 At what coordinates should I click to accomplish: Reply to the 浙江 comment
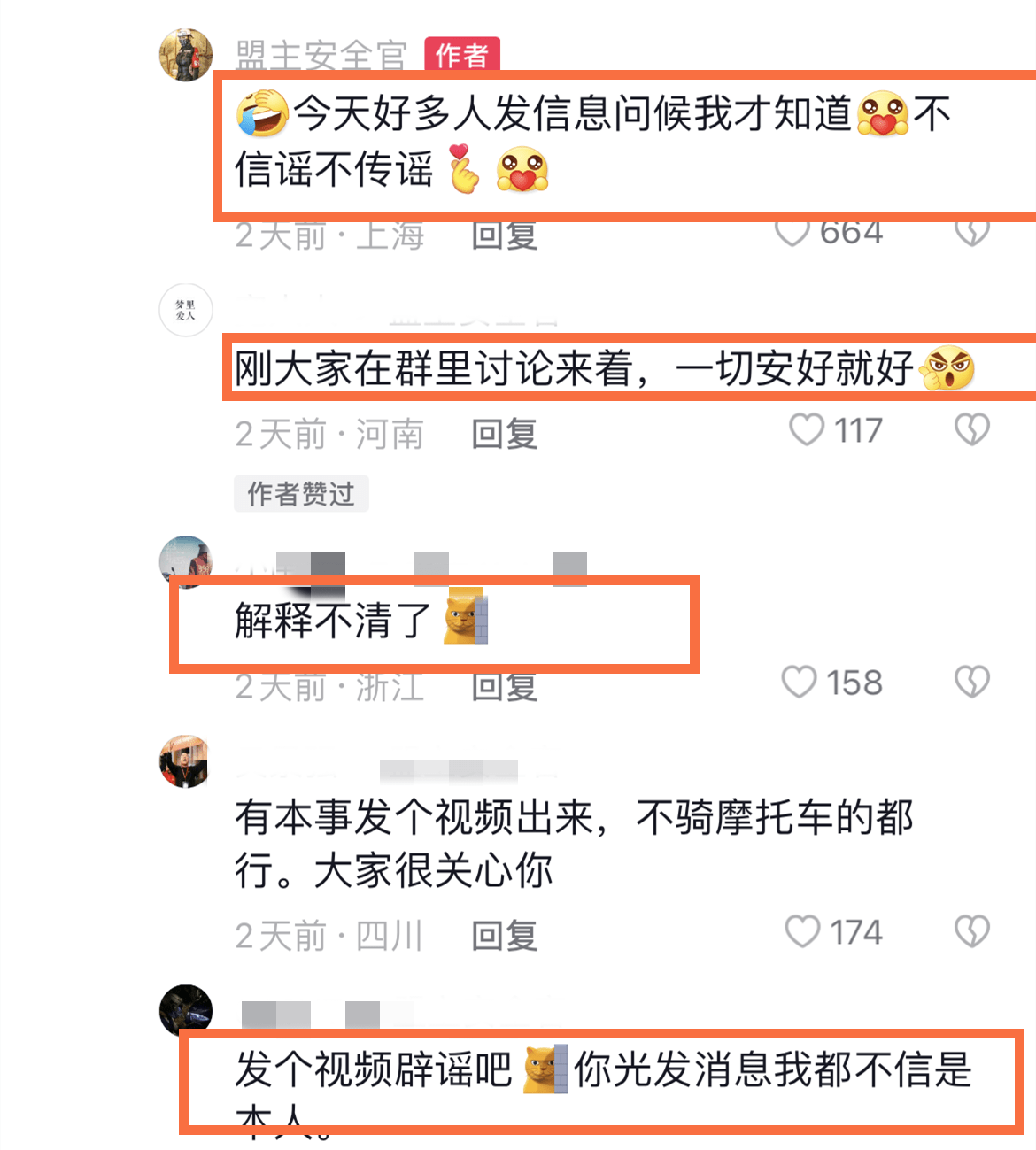[504, 687]
